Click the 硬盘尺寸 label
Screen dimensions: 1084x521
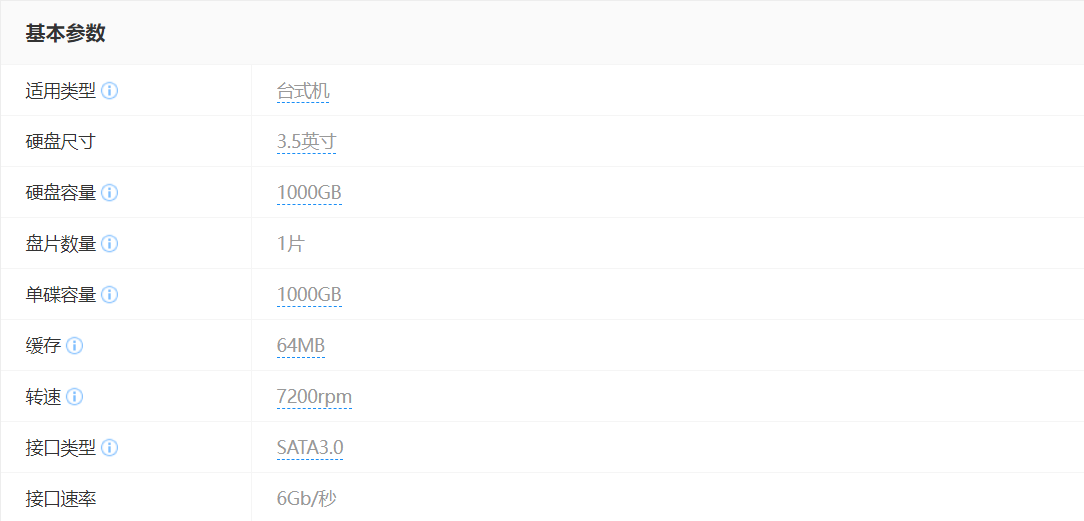click(60, 142)
